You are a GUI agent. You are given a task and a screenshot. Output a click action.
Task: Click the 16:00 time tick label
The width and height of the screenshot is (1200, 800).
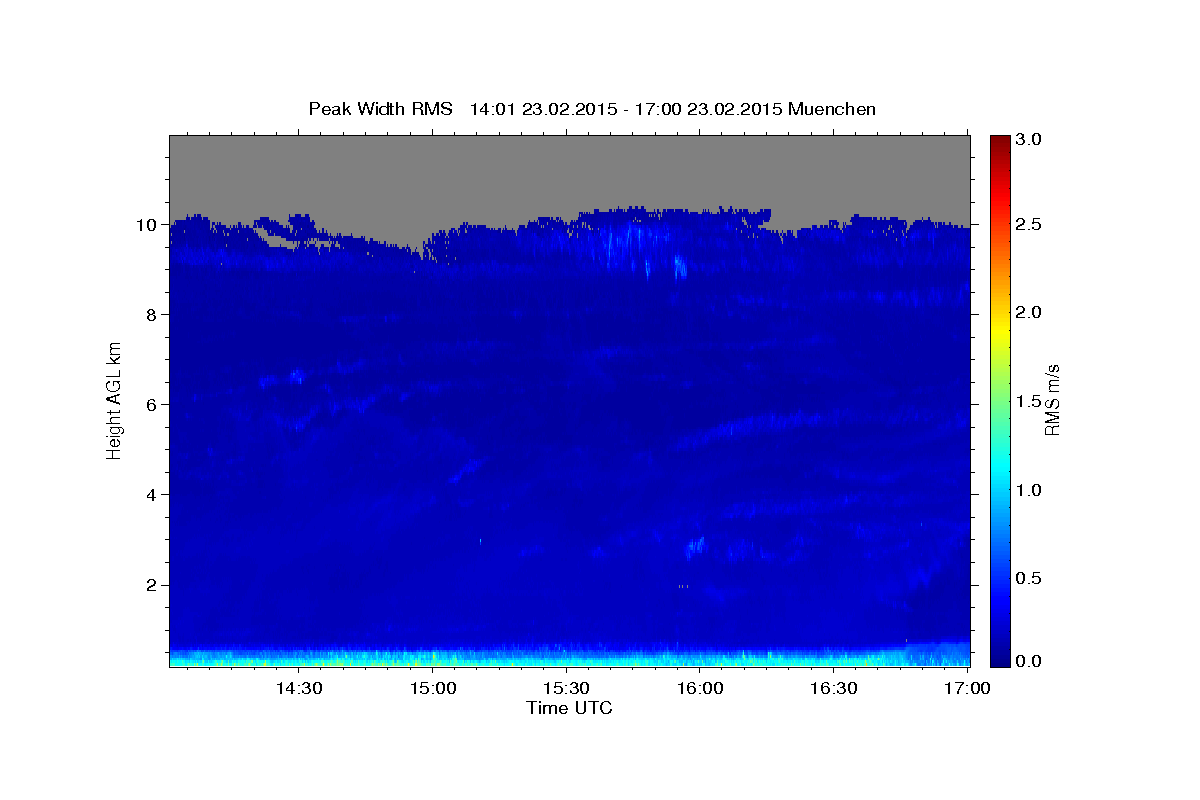point(700,688)
